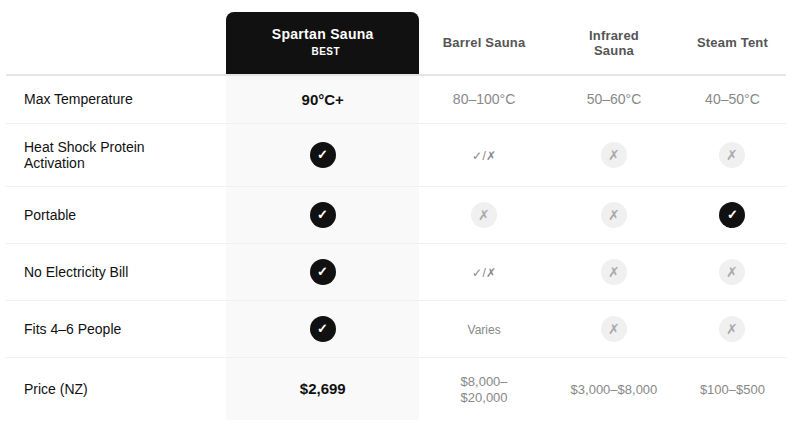Click Infrared Sauna Portable cross icon
This screenshot has height=435, width=793.
pyautogui.click(x=614, y=215)
